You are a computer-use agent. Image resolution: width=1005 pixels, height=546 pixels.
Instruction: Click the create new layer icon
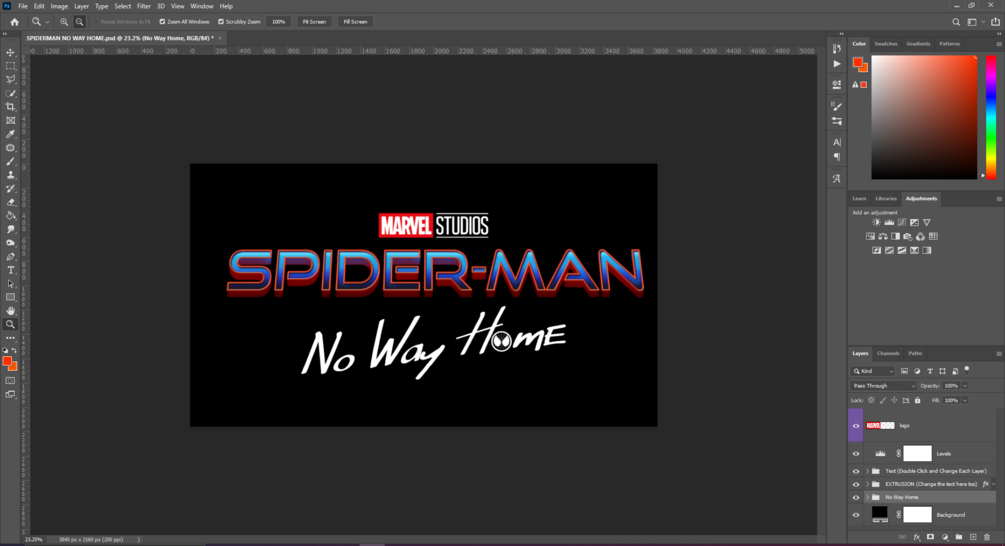pos(973,537)
